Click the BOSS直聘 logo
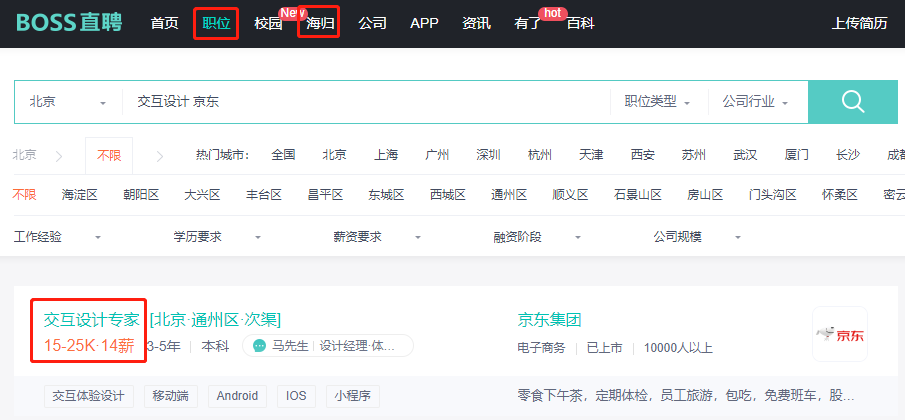 (69, 22)
